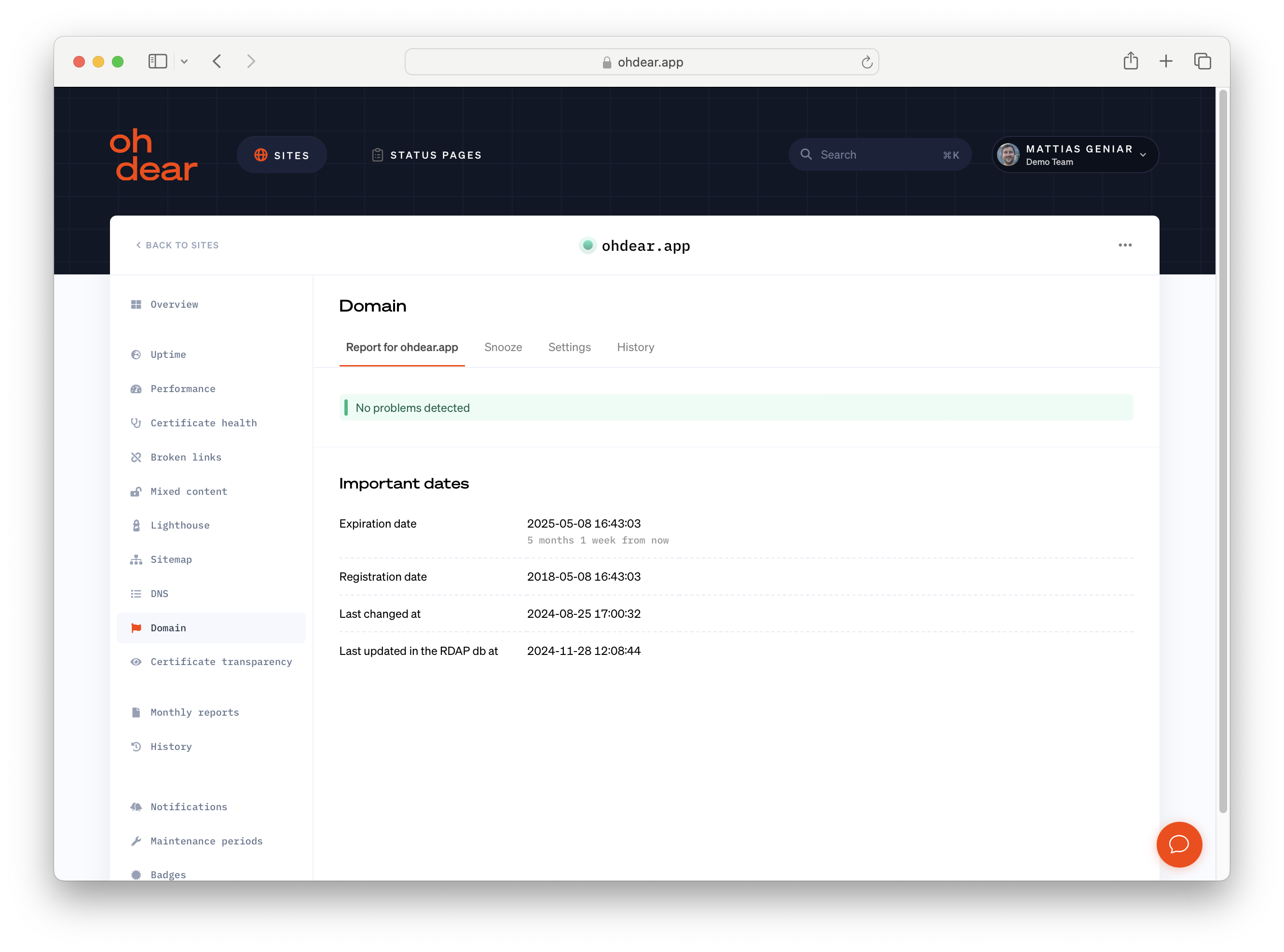Click the Lighthouse icon in sidebar
1284x952 pixels.
(x=136, y=525)
